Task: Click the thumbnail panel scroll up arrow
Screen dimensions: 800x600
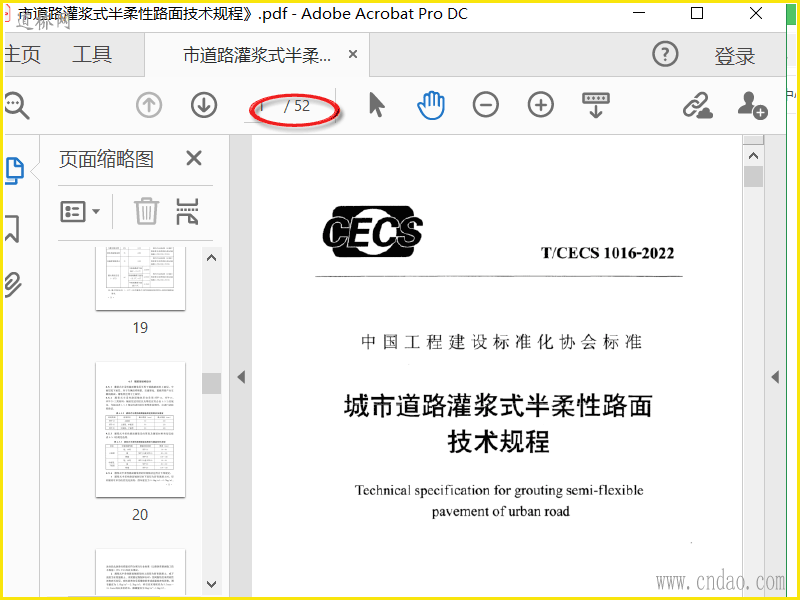Action: coord(211,258)
